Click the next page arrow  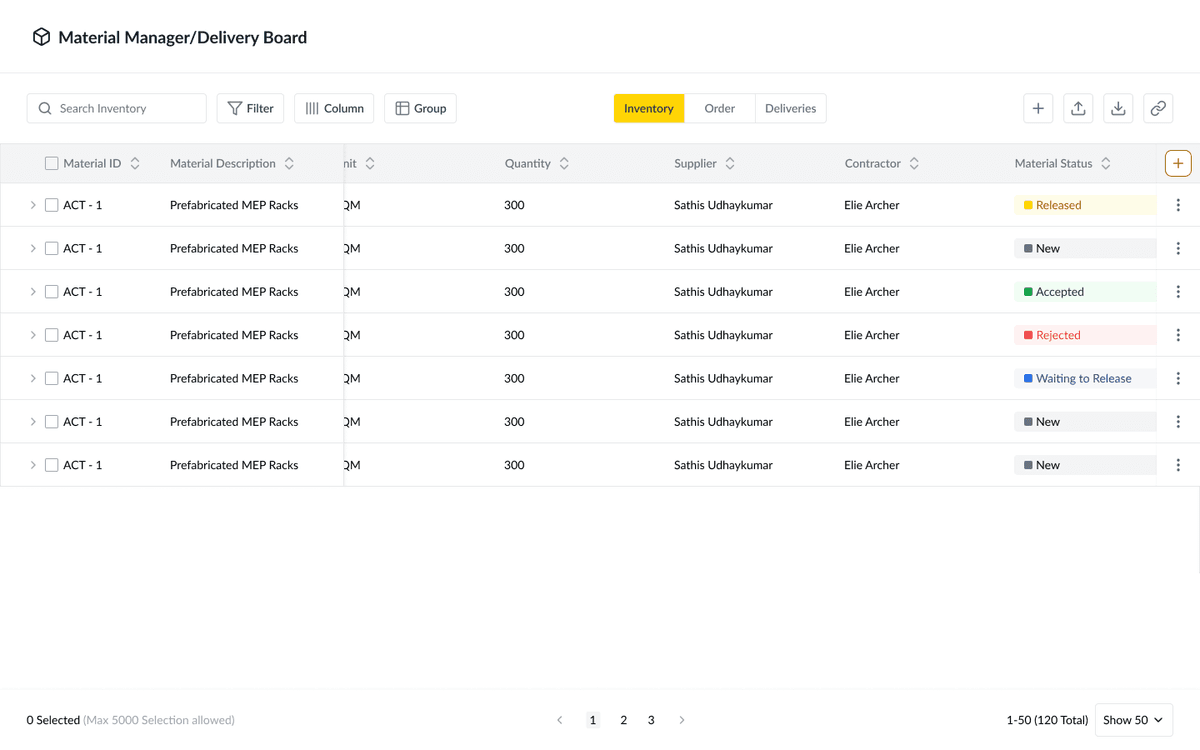(x=682, y=719)
